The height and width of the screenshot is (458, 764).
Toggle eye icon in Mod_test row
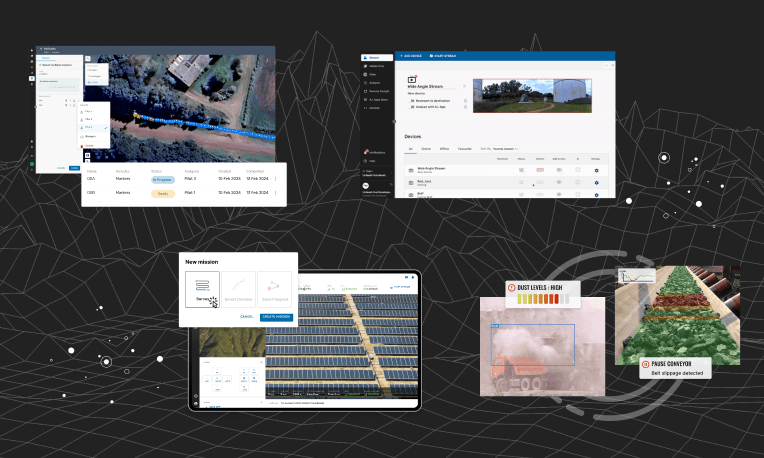[559, 182]
